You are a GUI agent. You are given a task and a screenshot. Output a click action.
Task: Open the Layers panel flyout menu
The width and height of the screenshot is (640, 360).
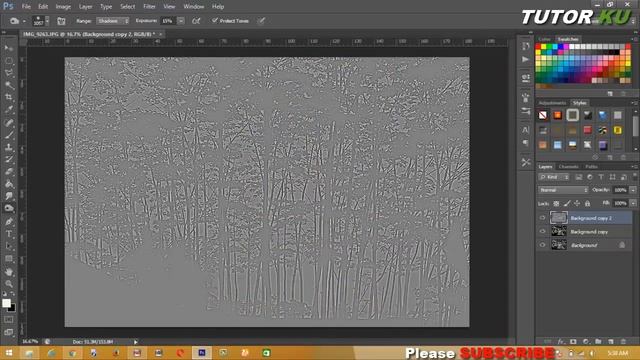click(x=634, y=167)
